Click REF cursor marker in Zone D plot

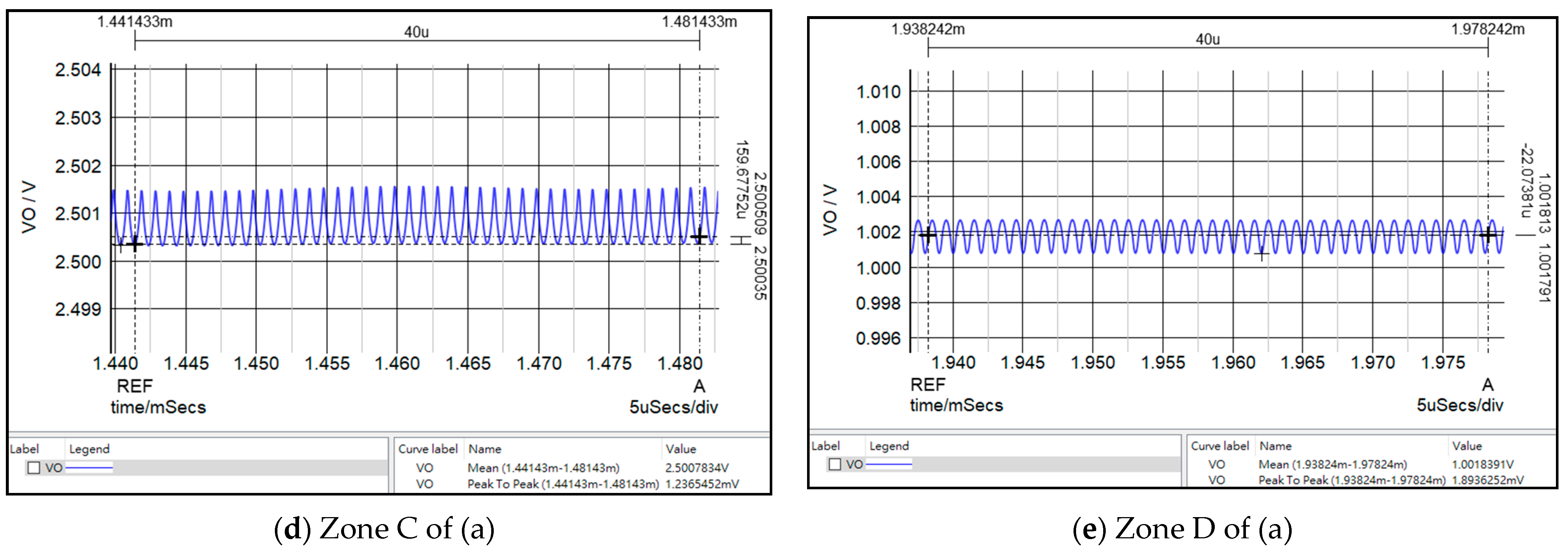(927, 235)
